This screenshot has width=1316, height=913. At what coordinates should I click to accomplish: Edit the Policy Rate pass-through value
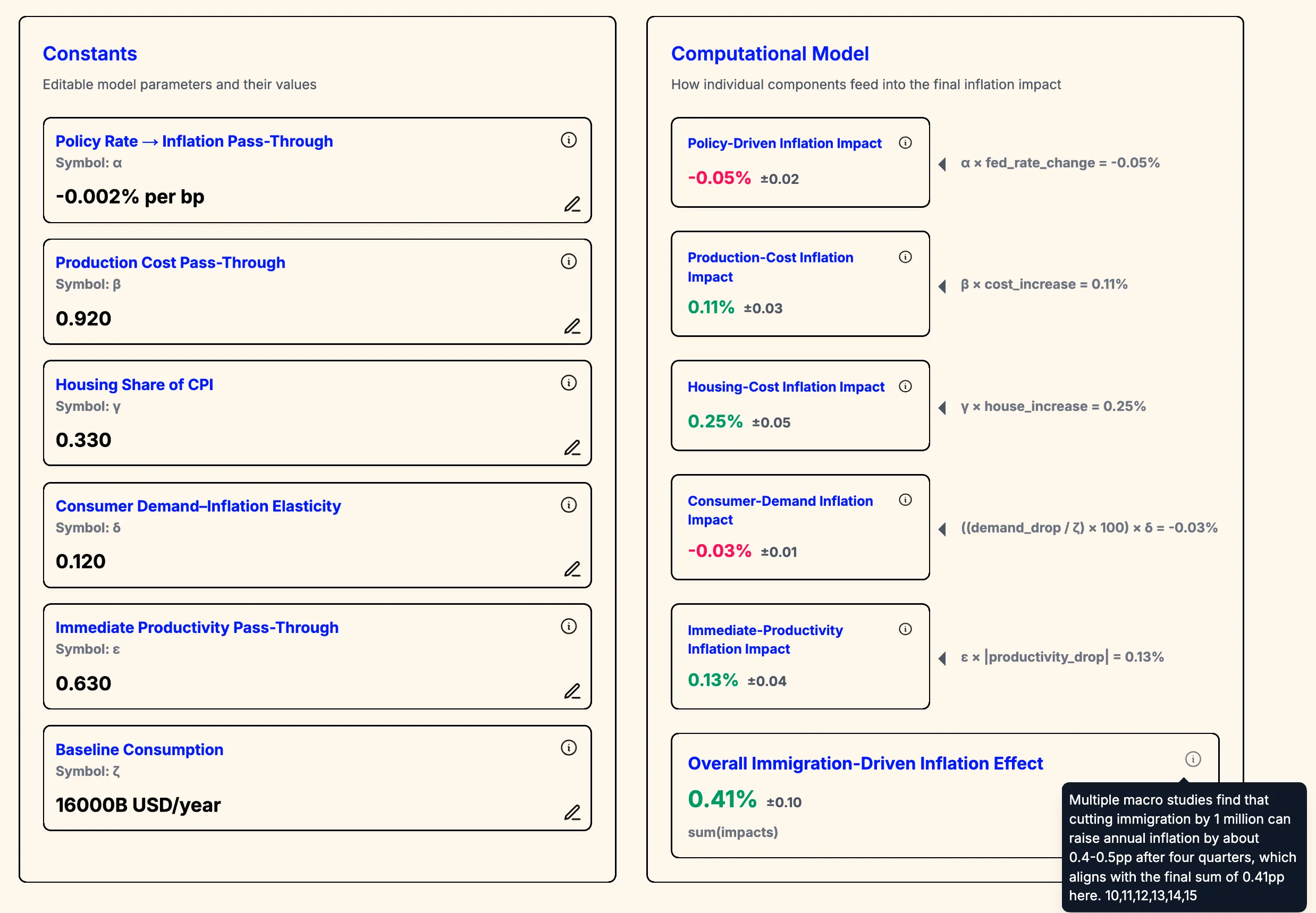[572, 204]
